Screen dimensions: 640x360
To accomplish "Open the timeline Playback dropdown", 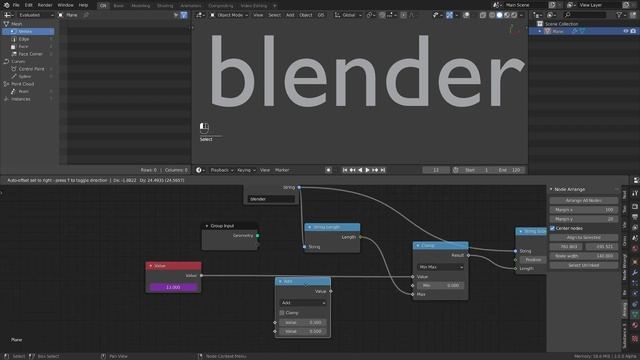I will click(222, 170).
